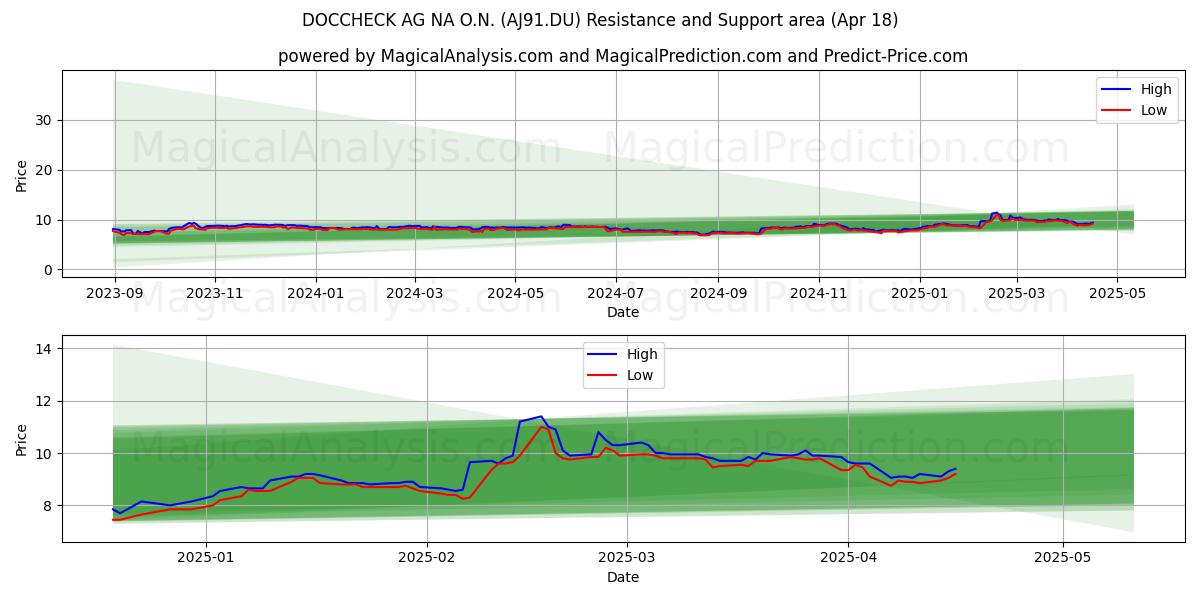This screenshot has width=1200, height=600.
Task: Click the 'Date' axis label under bottom chart
Action: [x=622, y=577]
